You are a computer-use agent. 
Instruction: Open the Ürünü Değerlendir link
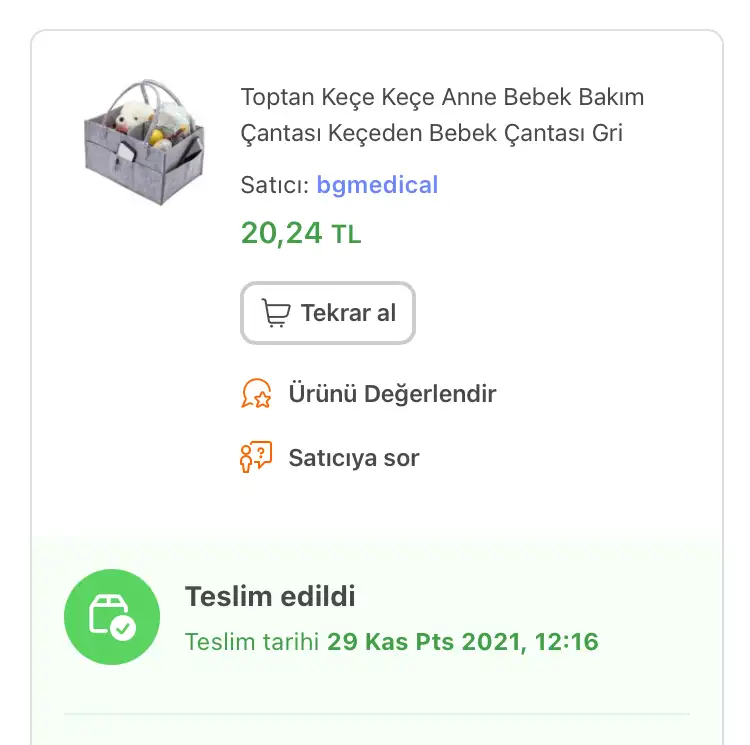[392, 394]
